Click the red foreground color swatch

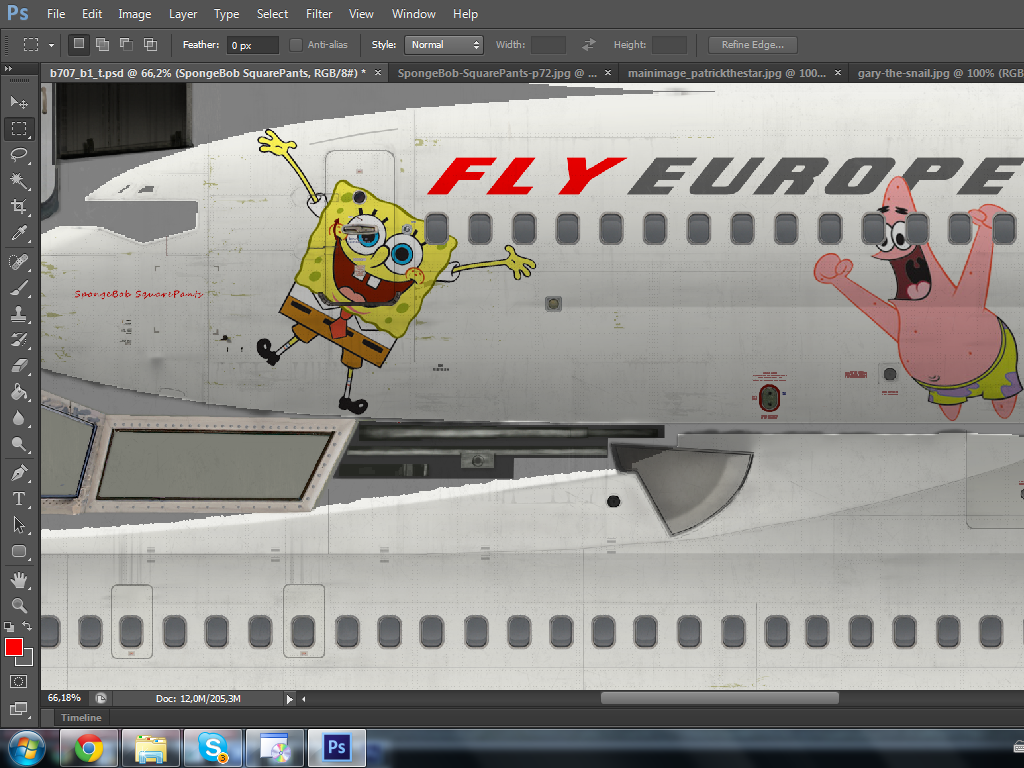pyautogui.click(x=13, y=647)
